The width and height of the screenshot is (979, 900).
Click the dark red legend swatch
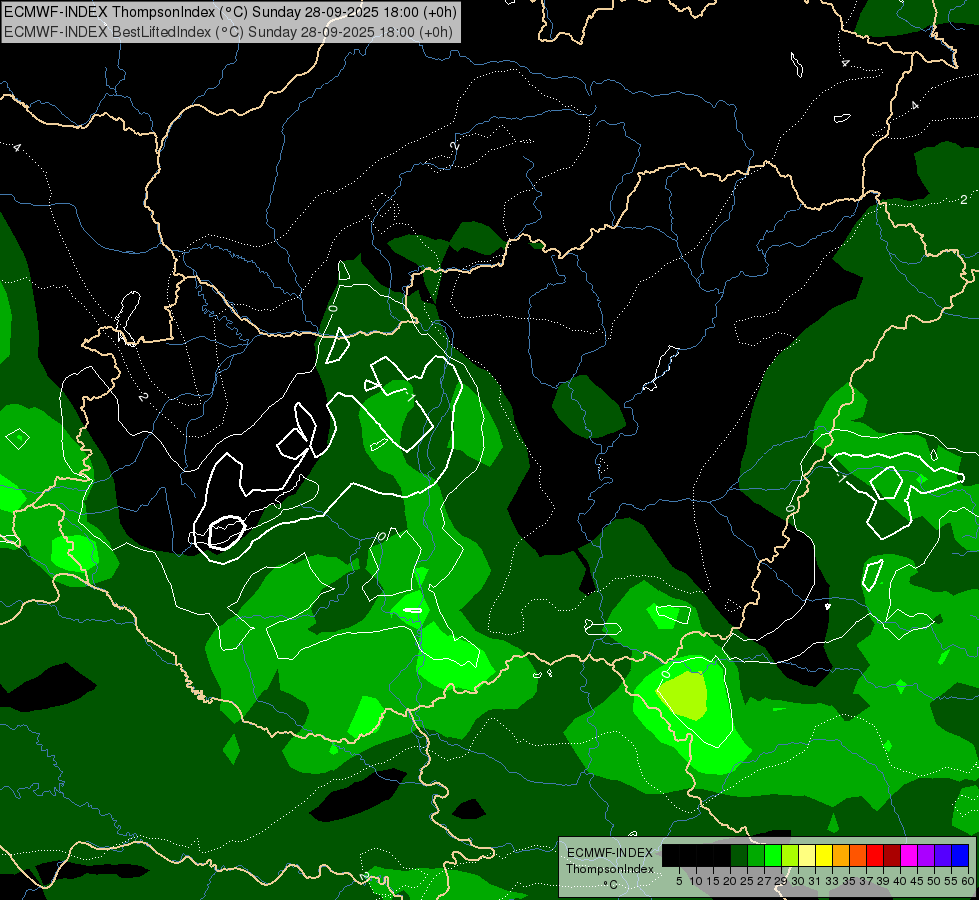click(x=892, y=855)
